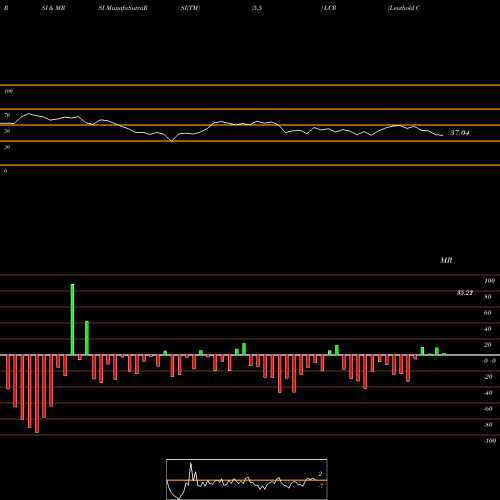
Task: Click the MR panel title
Action: pyautogui.click(x=446, y=260)
